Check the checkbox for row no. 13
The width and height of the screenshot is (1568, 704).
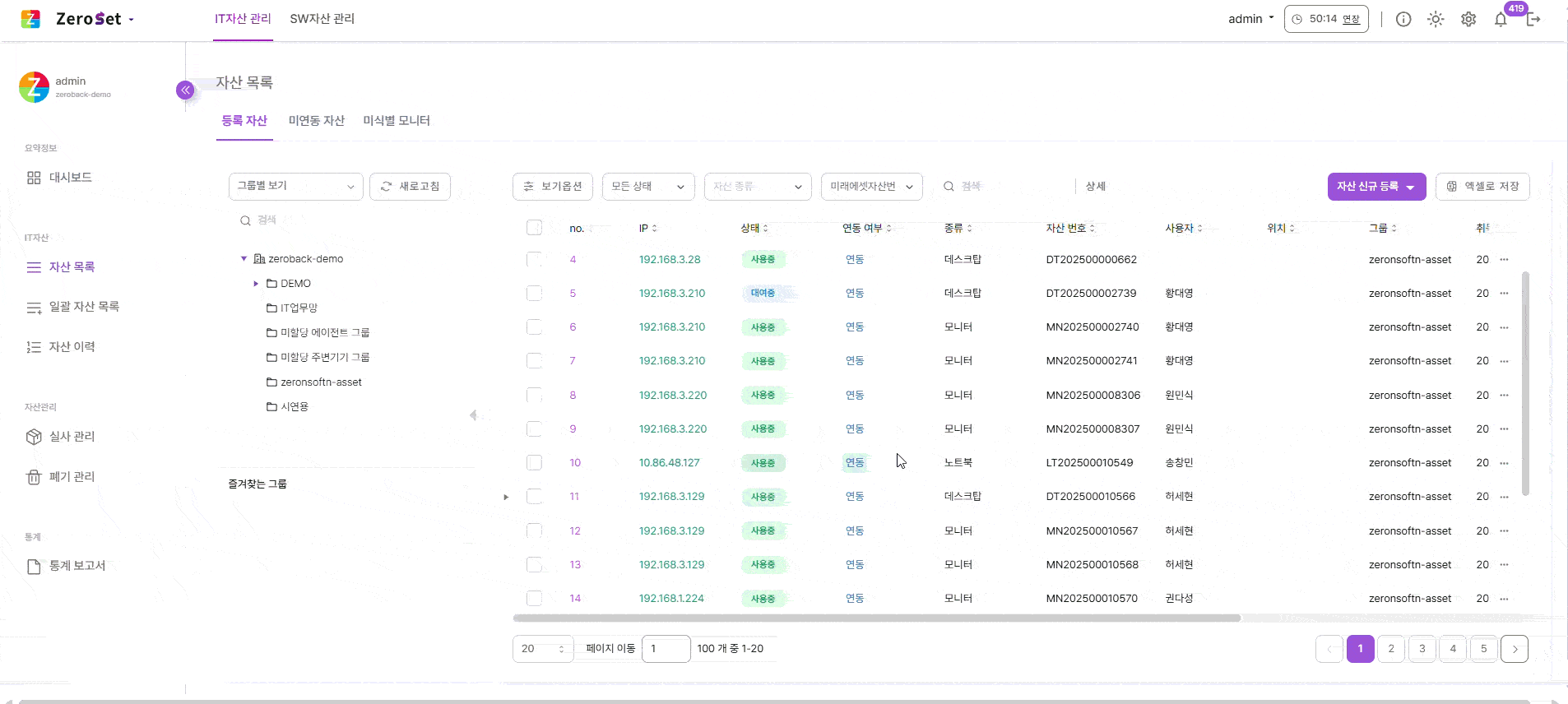tap(534, 564)
